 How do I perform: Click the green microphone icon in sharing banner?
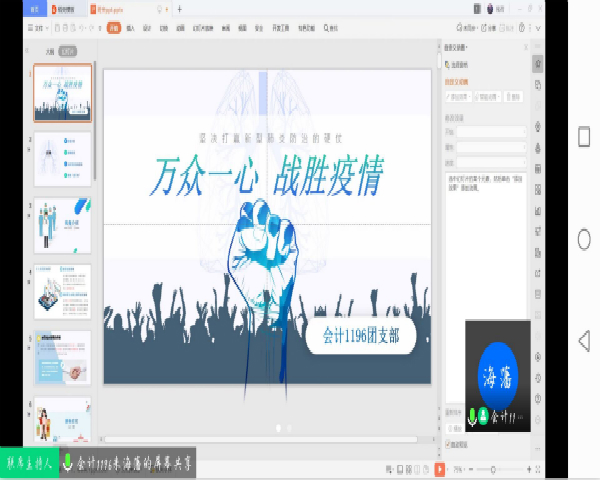[67, 463]
